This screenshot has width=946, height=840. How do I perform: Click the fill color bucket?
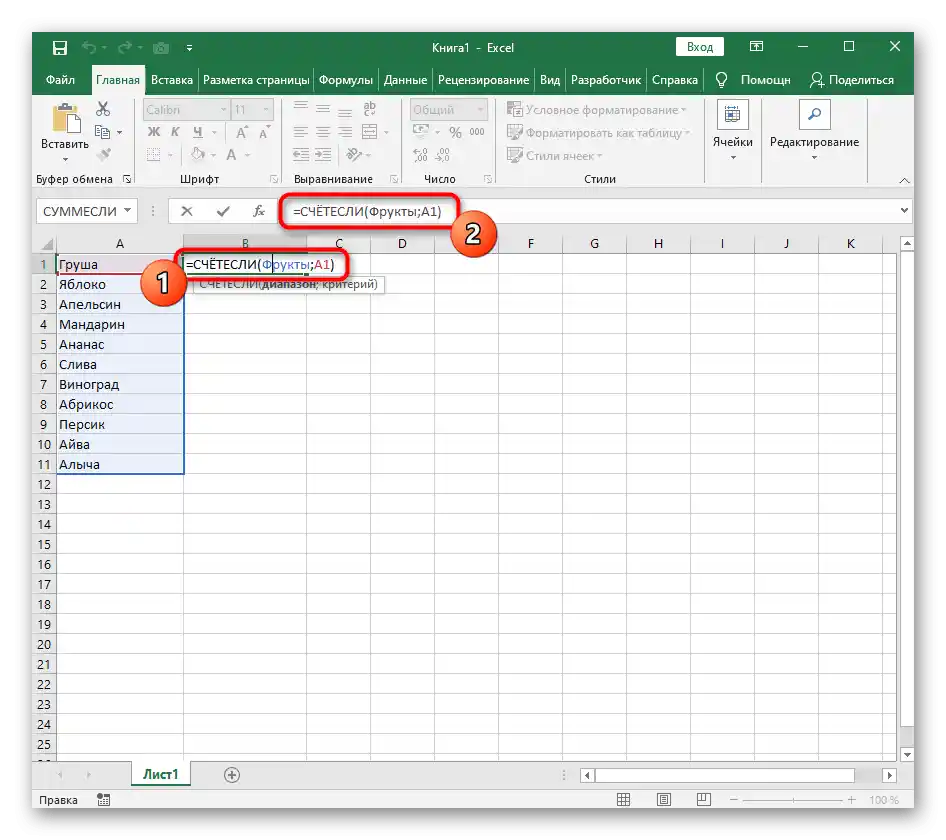(197, 154)
